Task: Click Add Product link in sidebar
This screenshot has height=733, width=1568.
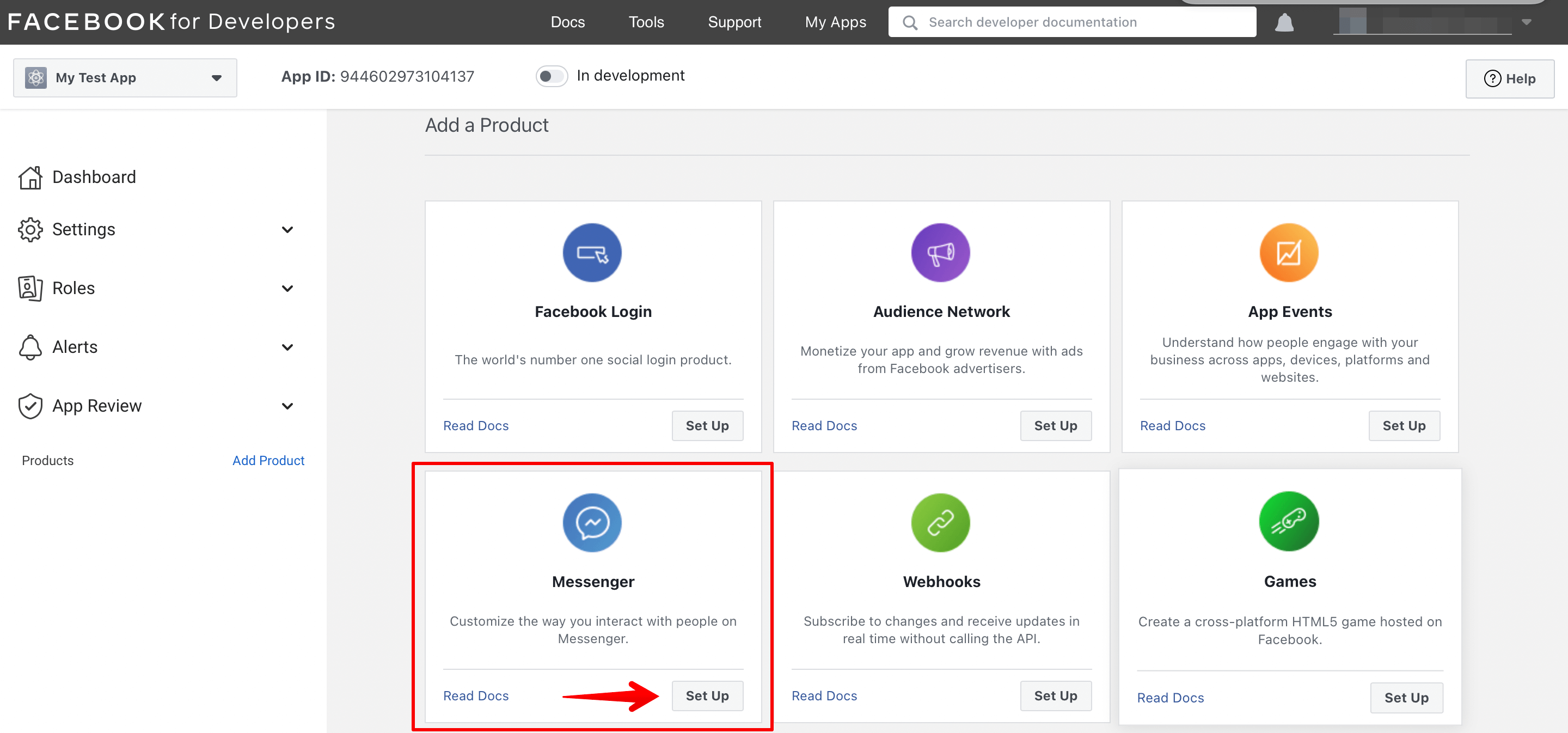Action: 267,460
